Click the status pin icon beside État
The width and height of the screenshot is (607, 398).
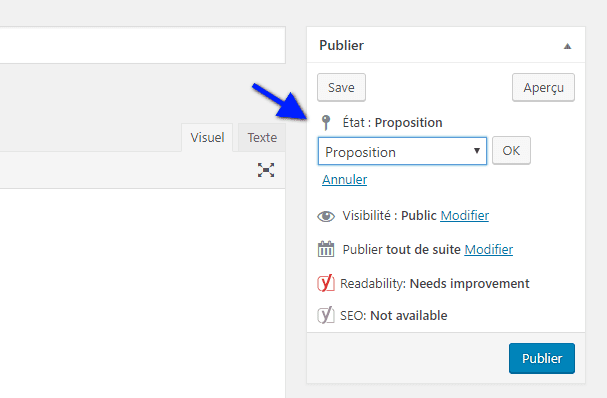pyautogui.click(x=326, y=122)
